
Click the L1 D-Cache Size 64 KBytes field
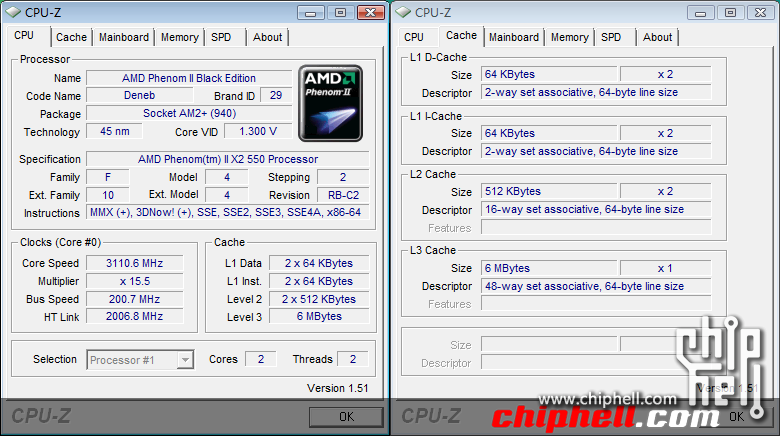tap(549, 74)
